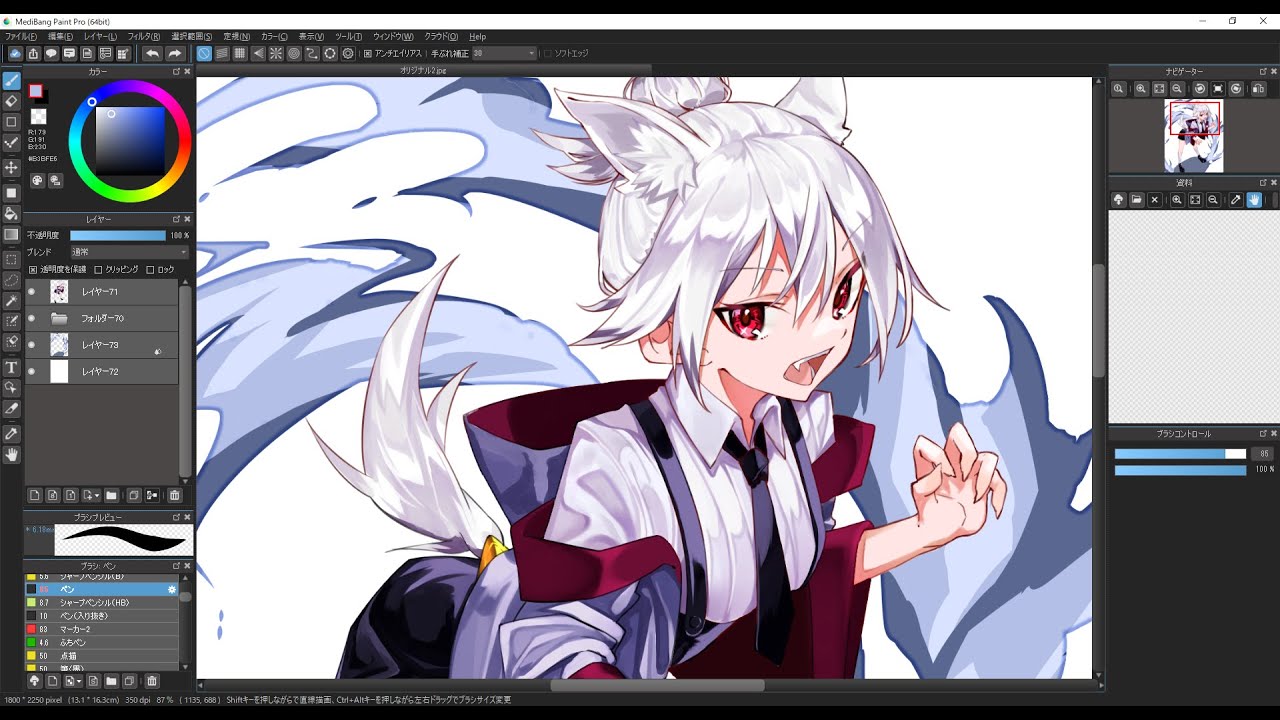Click the canvas horizontal scrollbar
The image size is (1280, 720).
point(657,686)
